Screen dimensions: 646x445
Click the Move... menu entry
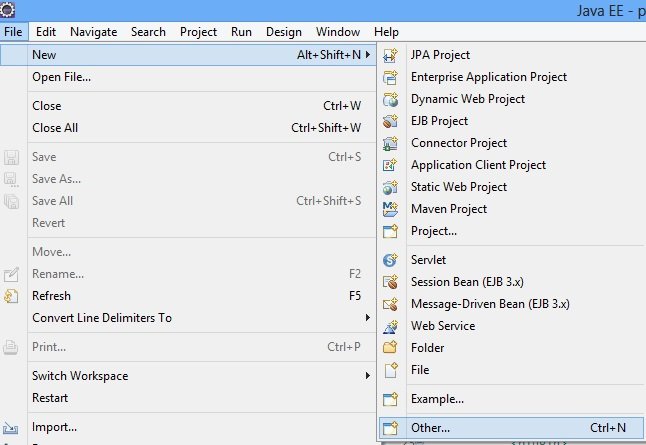(x=188, y=252)
